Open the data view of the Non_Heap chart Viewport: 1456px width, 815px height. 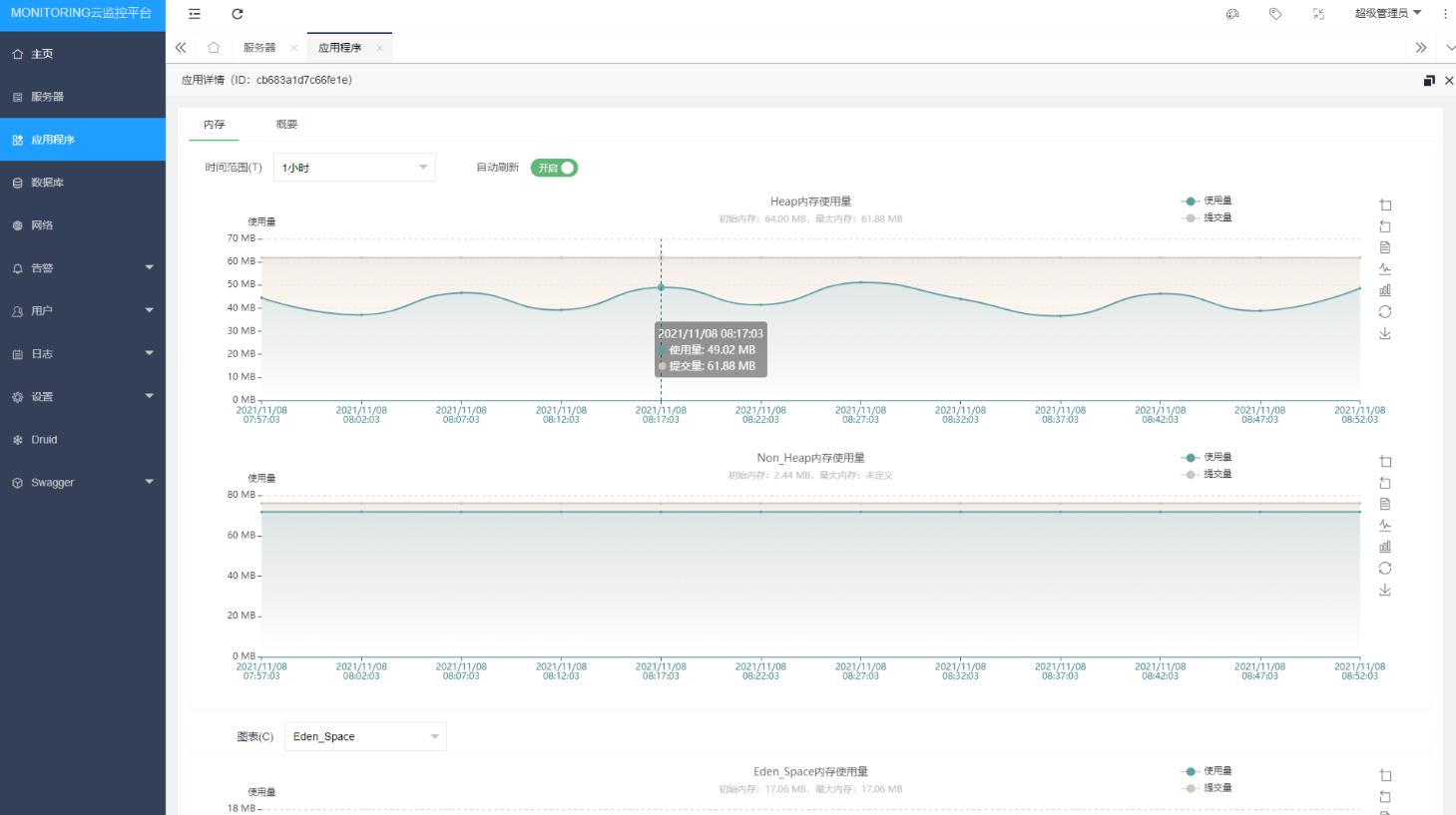tap(1385, 504)
